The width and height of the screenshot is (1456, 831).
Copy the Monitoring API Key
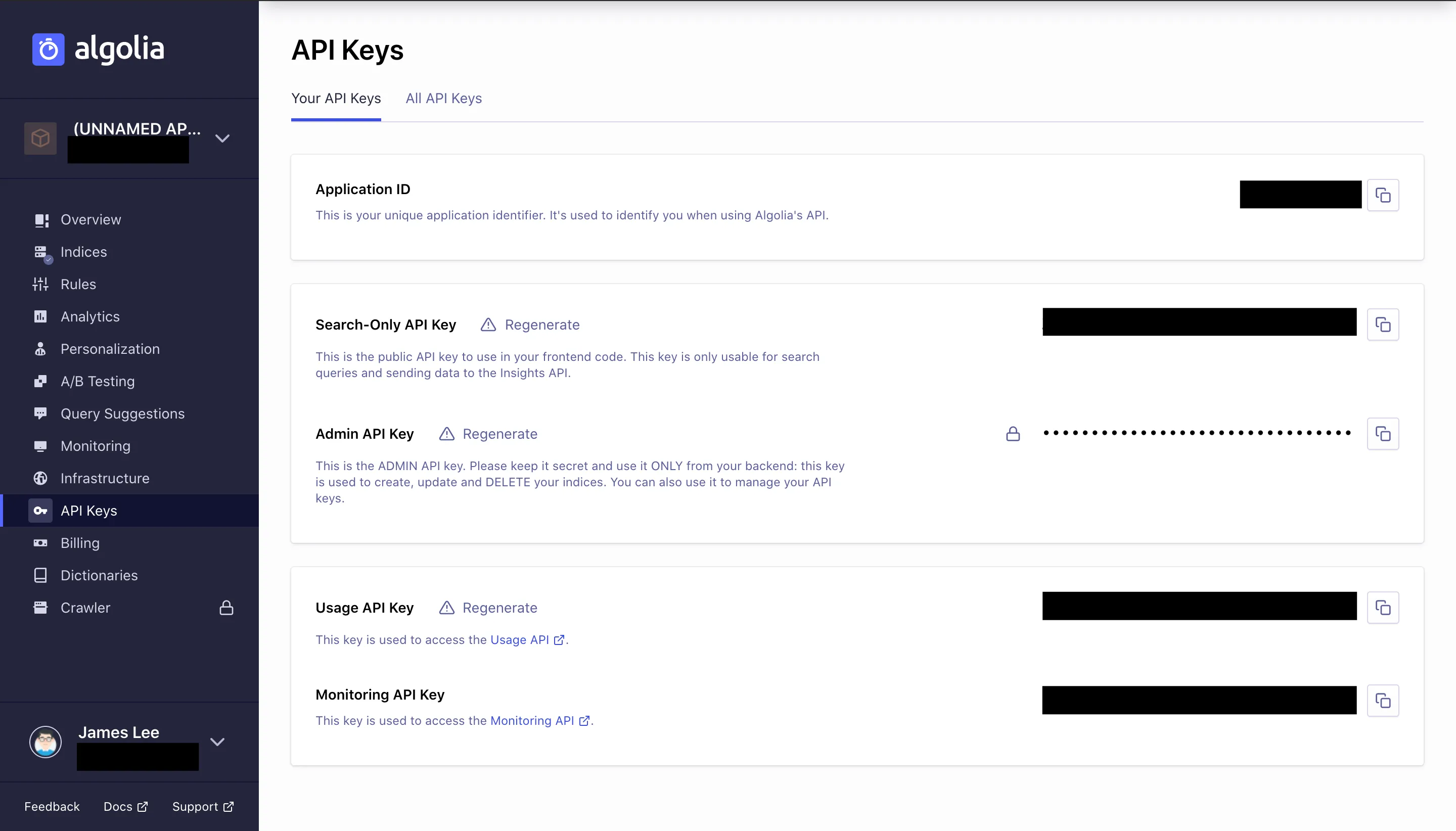pyautogui.click(x=1382, y=700)
